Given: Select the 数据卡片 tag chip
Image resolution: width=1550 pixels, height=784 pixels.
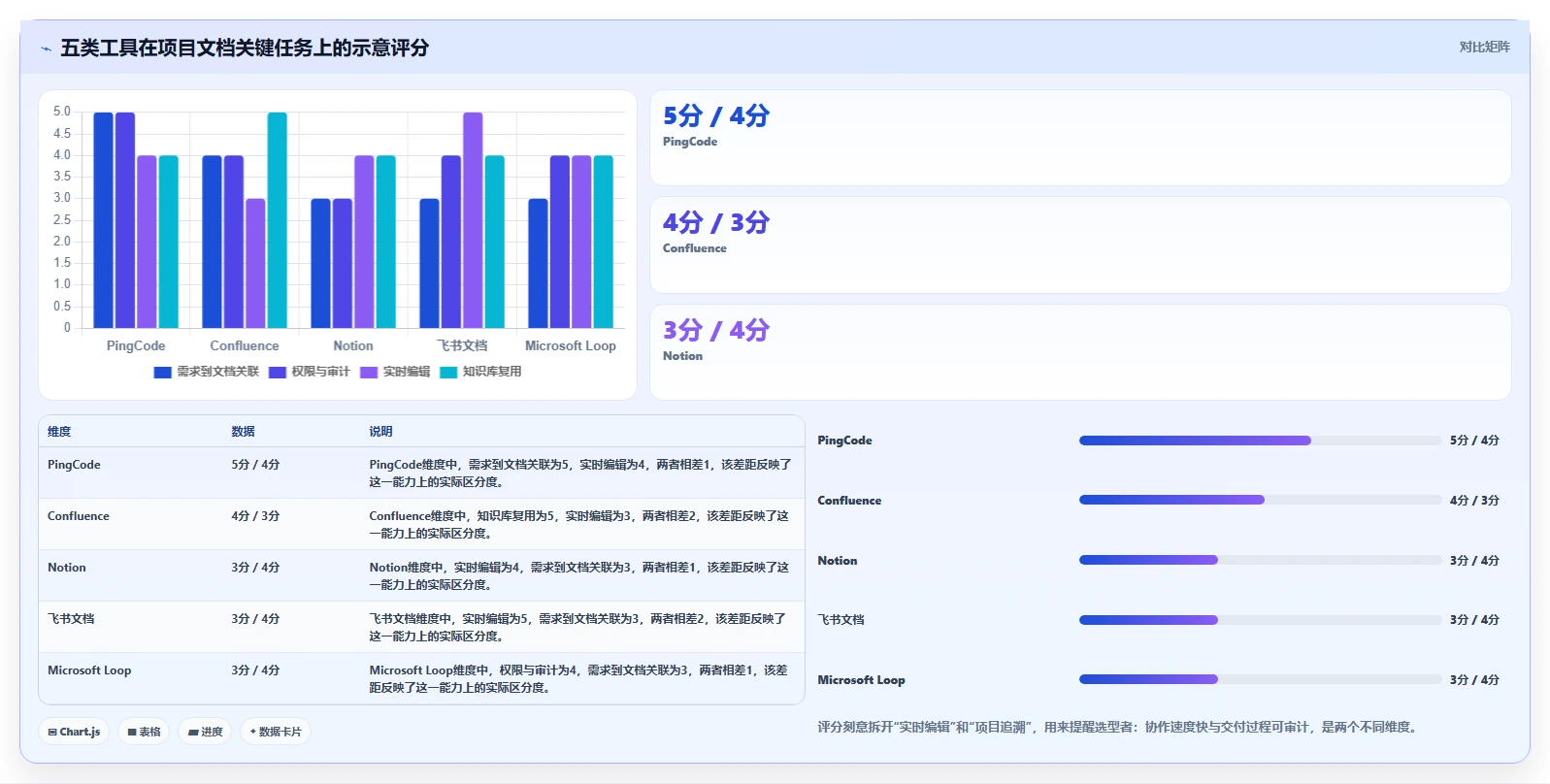Looking at the screenshot, I should click(276, 732).
